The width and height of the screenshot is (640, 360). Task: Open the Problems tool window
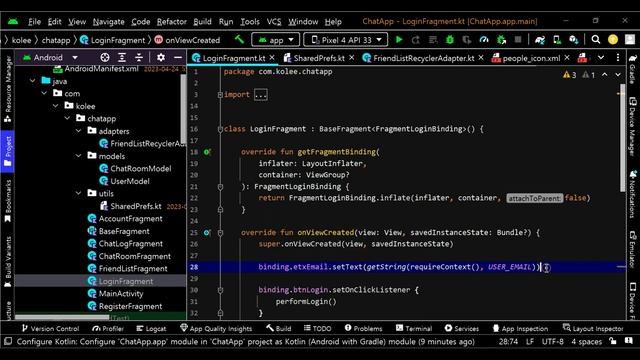click(363, 328)
